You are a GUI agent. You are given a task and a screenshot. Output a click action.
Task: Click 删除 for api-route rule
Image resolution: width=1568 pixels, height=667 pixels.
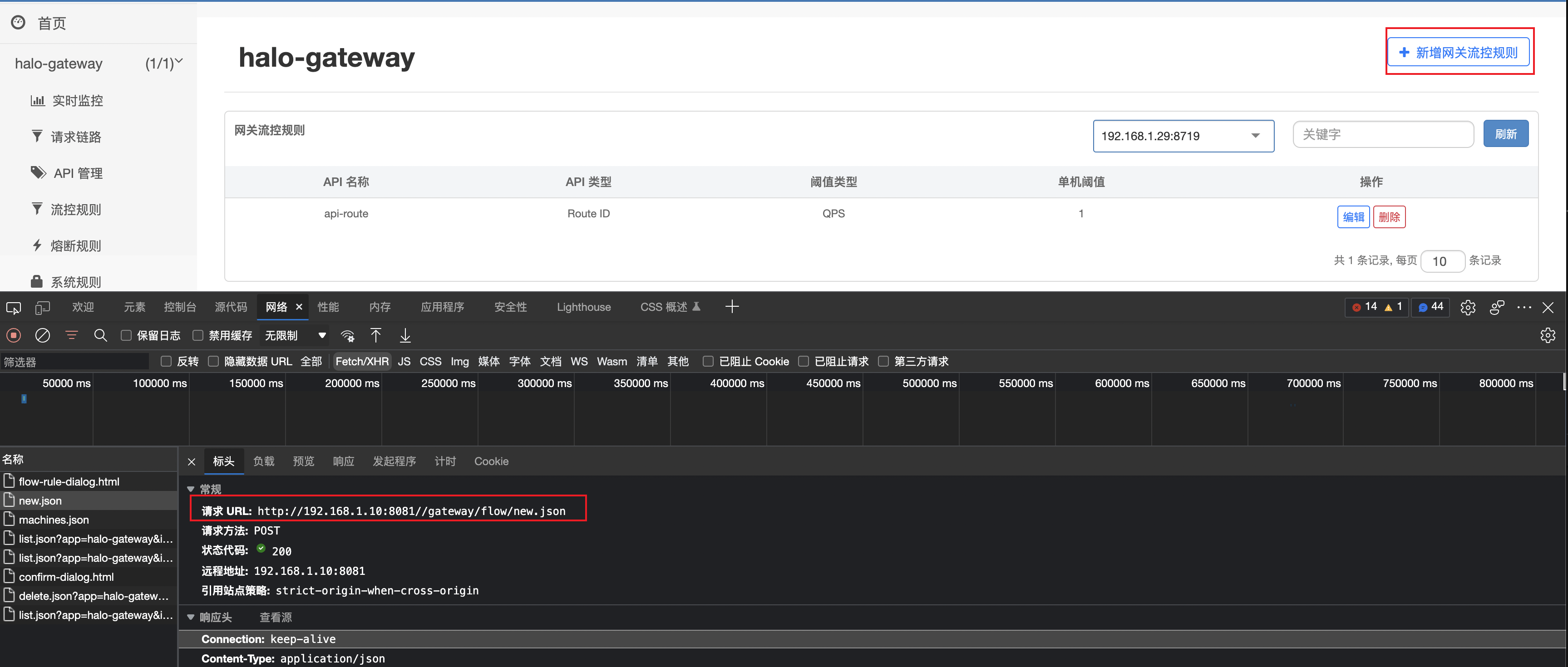[1389, 216]
